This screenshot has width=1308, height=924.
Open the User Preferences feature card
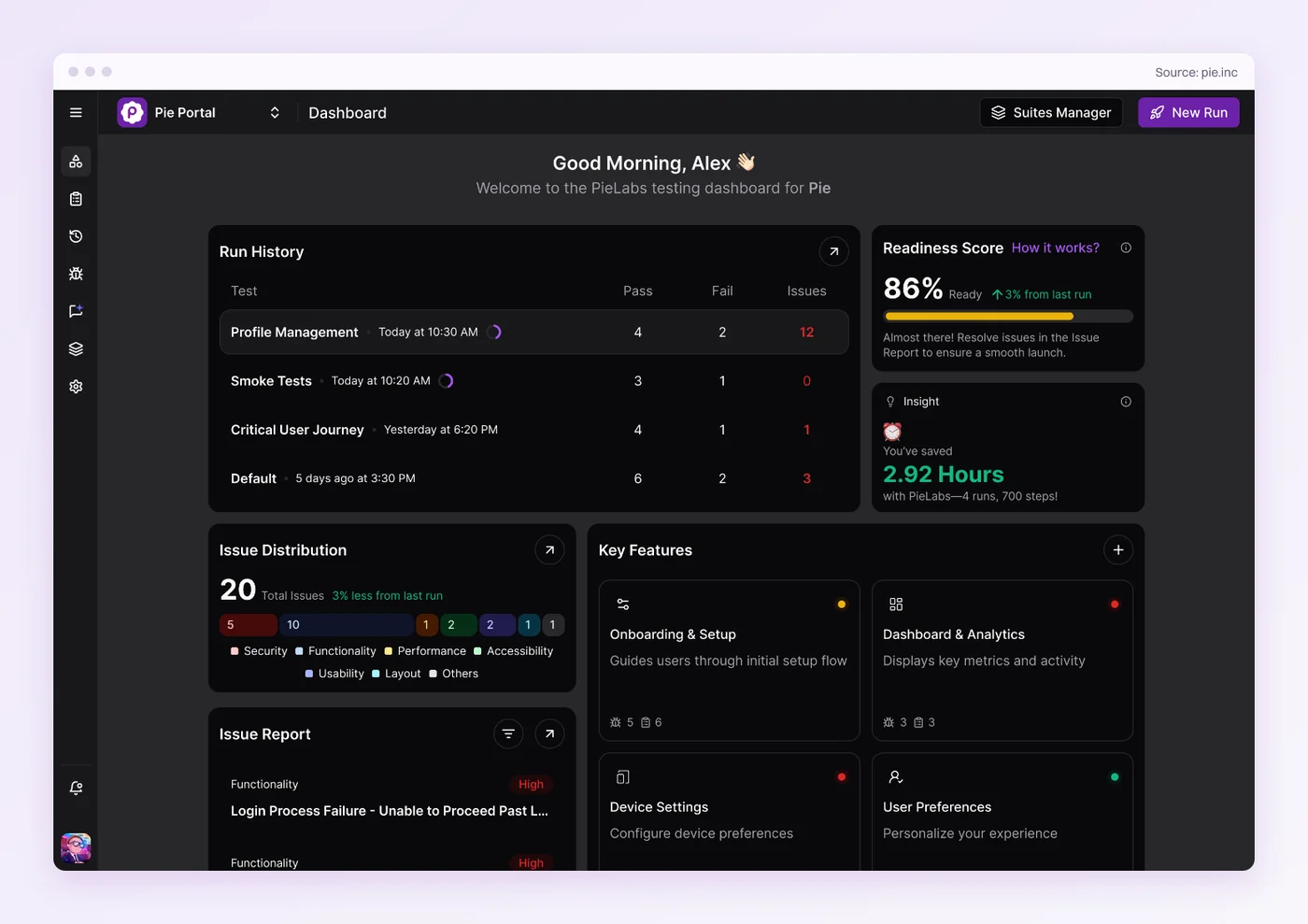point(1002,812)
